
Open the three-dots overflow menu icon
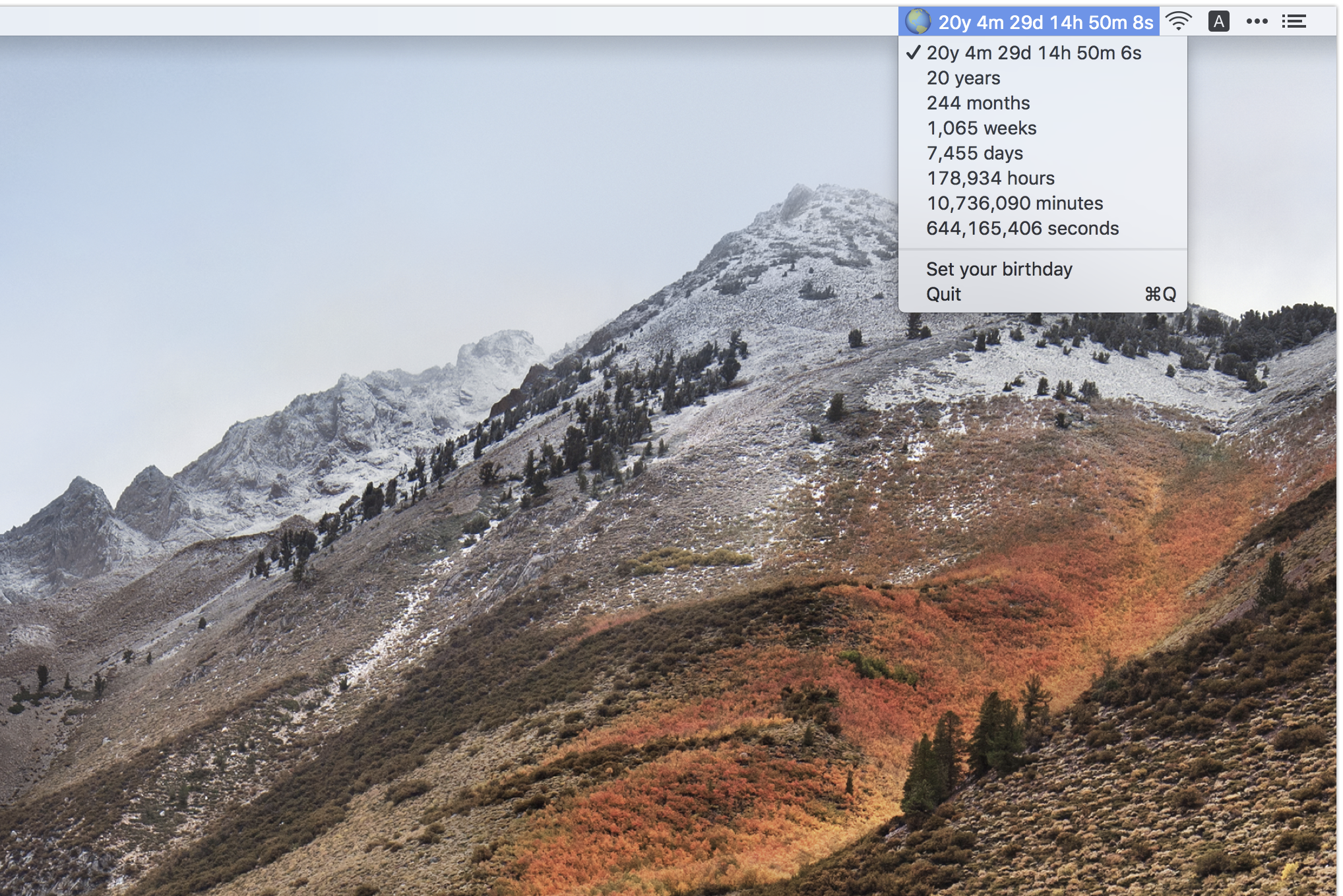(1257, 22)
